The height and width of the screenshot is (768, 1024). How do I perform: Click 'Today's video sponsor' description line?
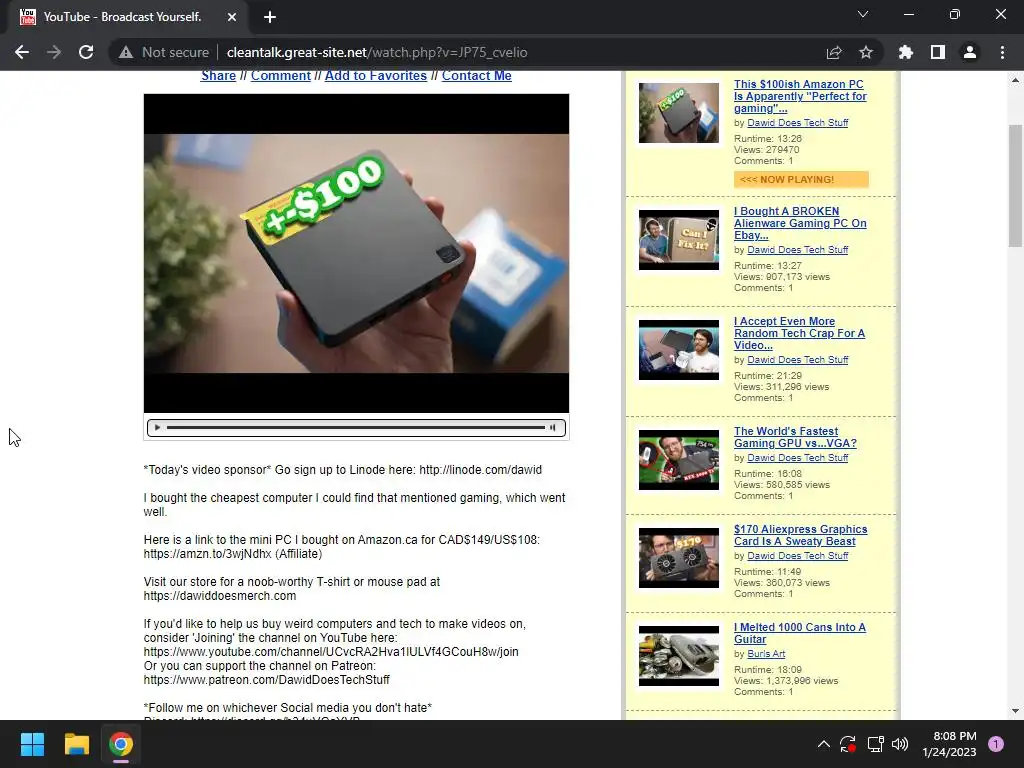click(x=343, y=470)
